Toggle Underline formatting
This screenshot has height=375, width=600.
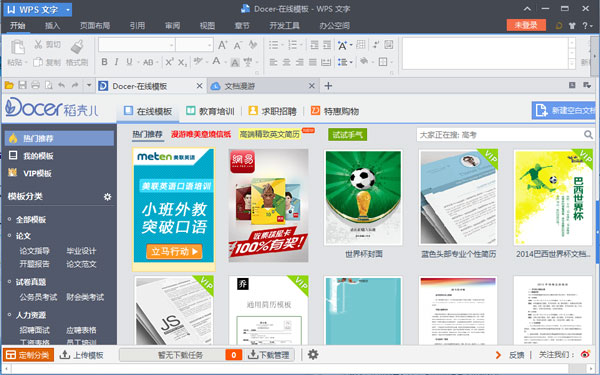(x=129, y=62)
